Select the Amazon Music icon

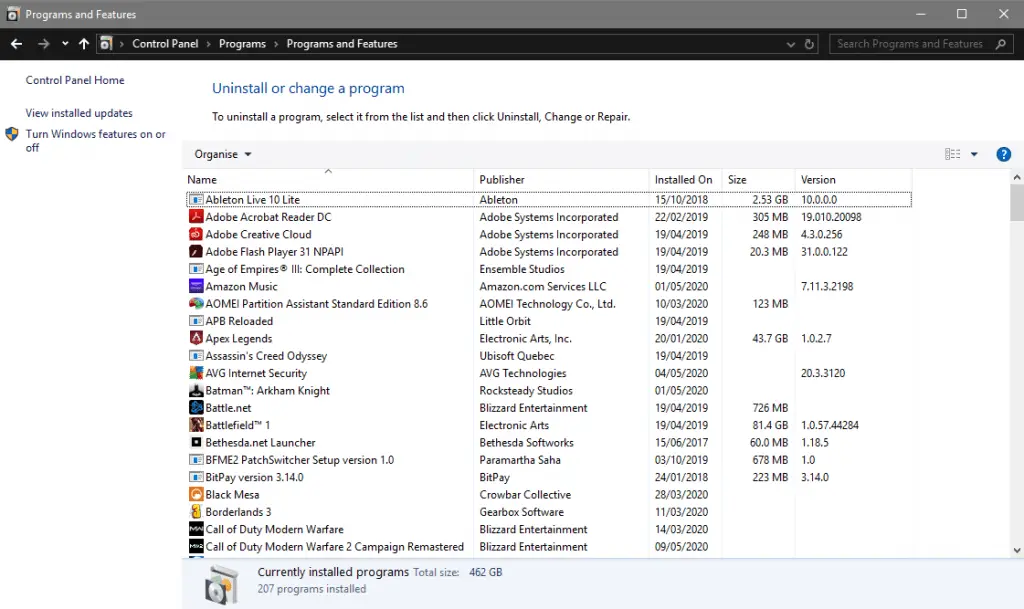(x=196, y=286)
